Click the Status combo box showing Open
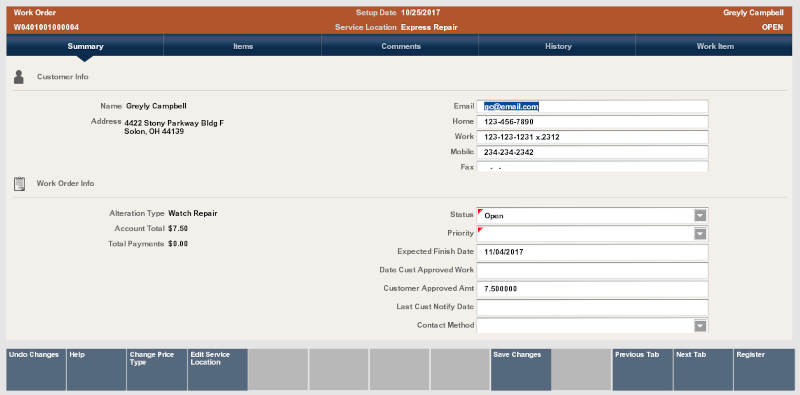This screenshot has width=800, height=395. click(x=592, y=215)
